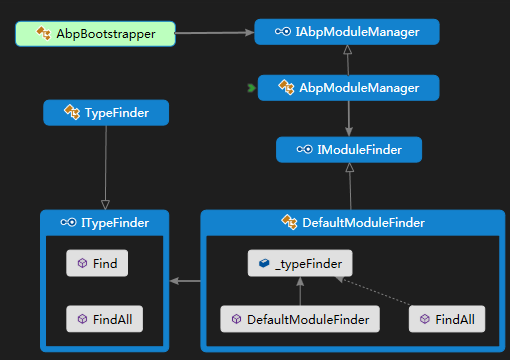Click the class icon on DefaultModuleFinder group
Image resolution: width=510 pixels, height=360 pixels.
289,222
